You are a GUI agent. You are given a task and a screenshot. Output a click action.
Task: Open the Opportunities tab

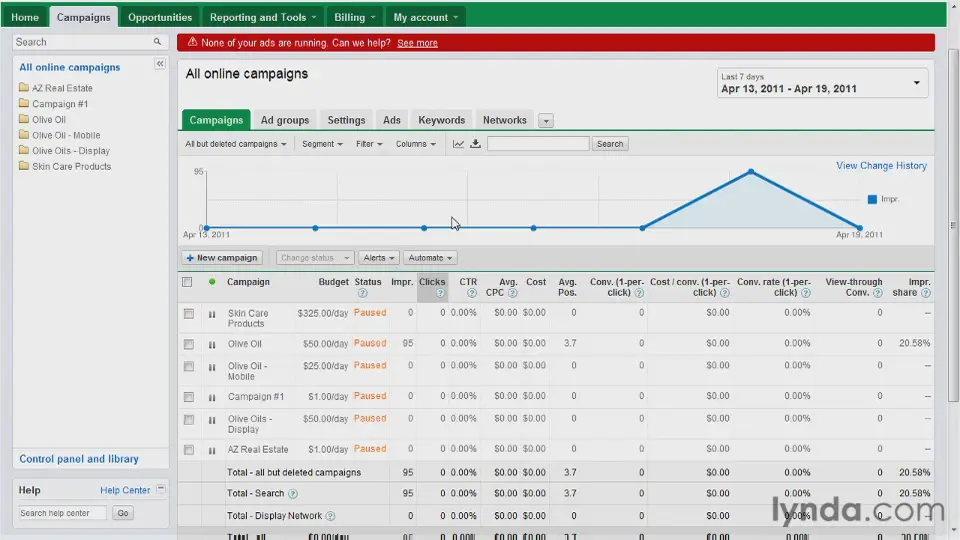pyautogui.click(x=160, y=17)
